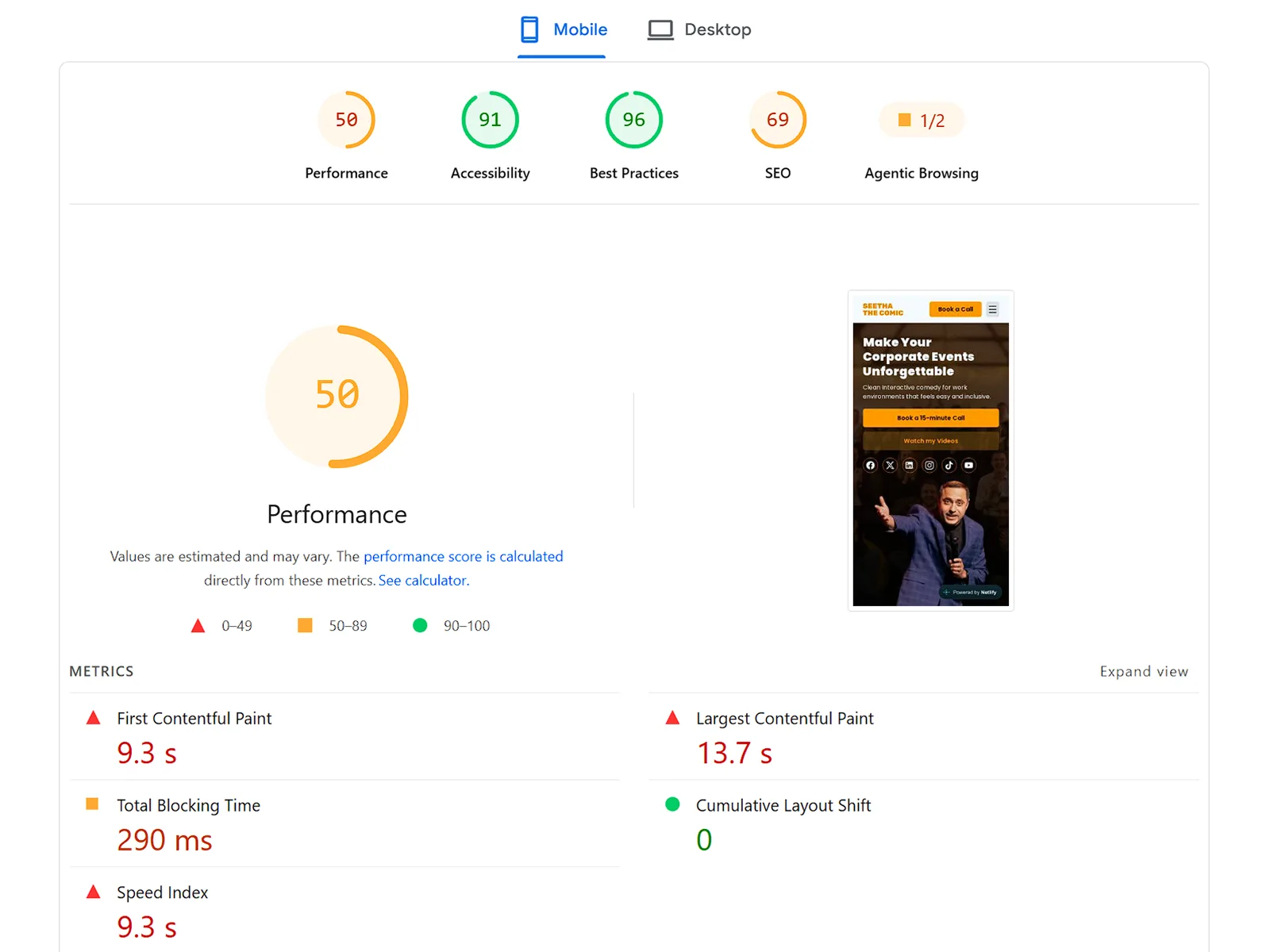Image resolution: width=1270 pixels, height=952 pixels.
Task: Switch to the Desktop tab
Action: point(699,29)
